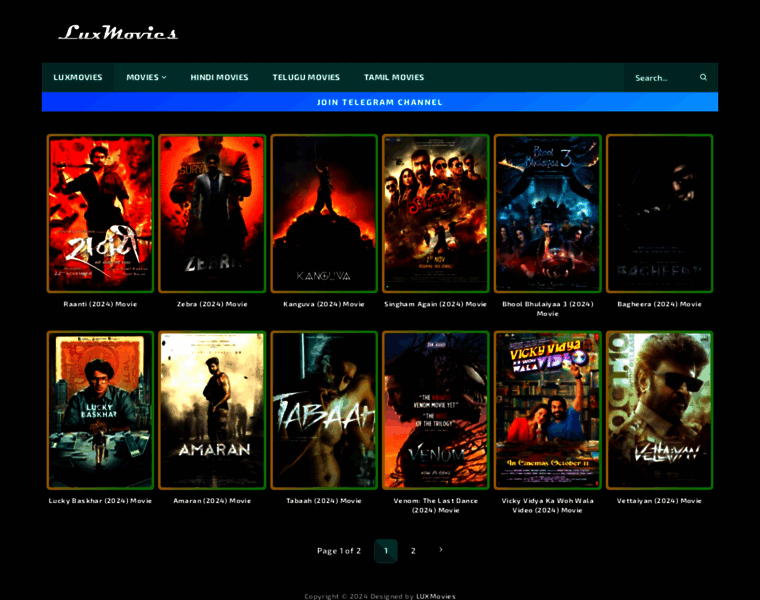760x600 pixels.
Task: Open the Bagheera movie poster
Action: (x=659, y=213)
